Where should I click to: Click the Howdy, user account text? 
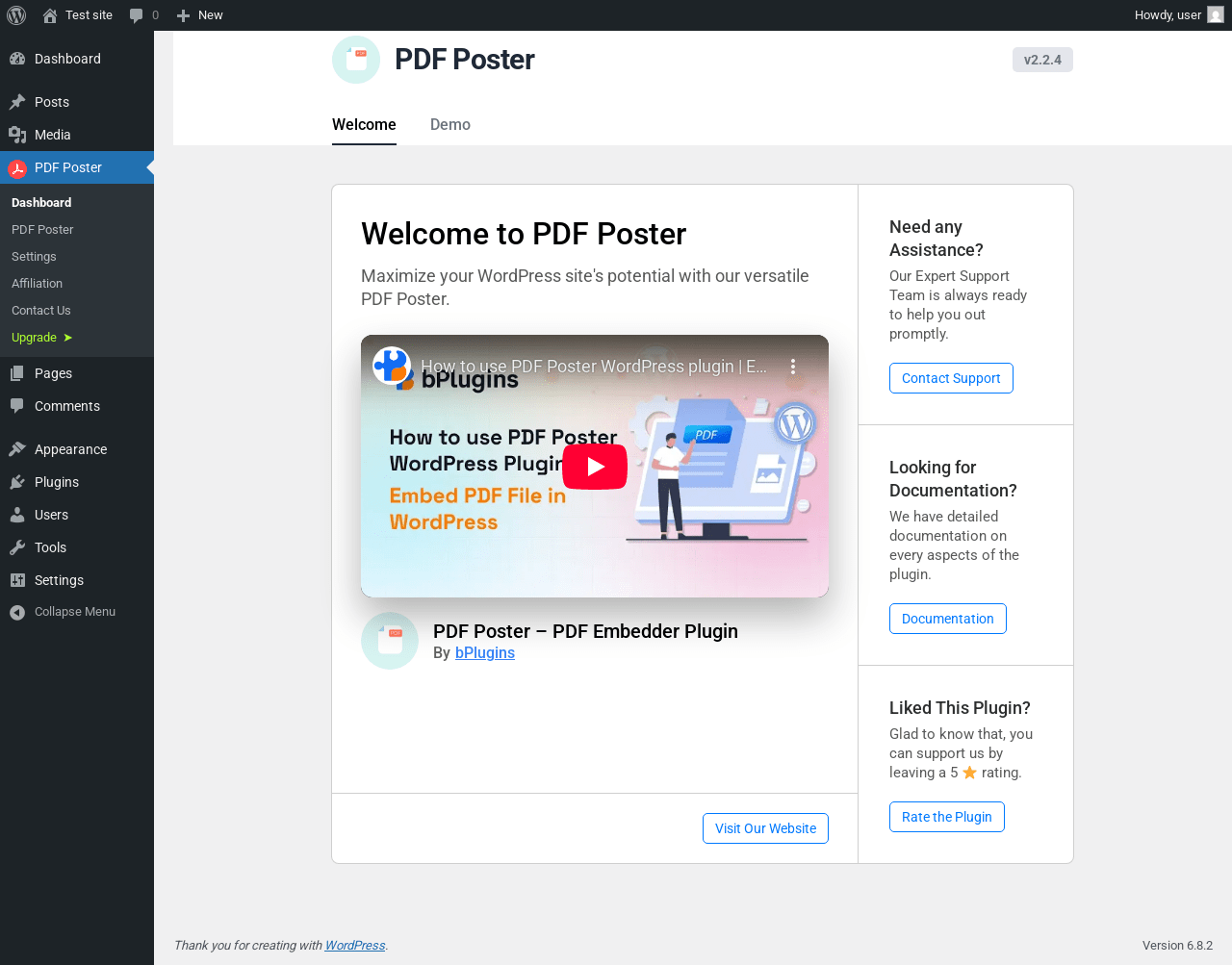(1168, 15)
